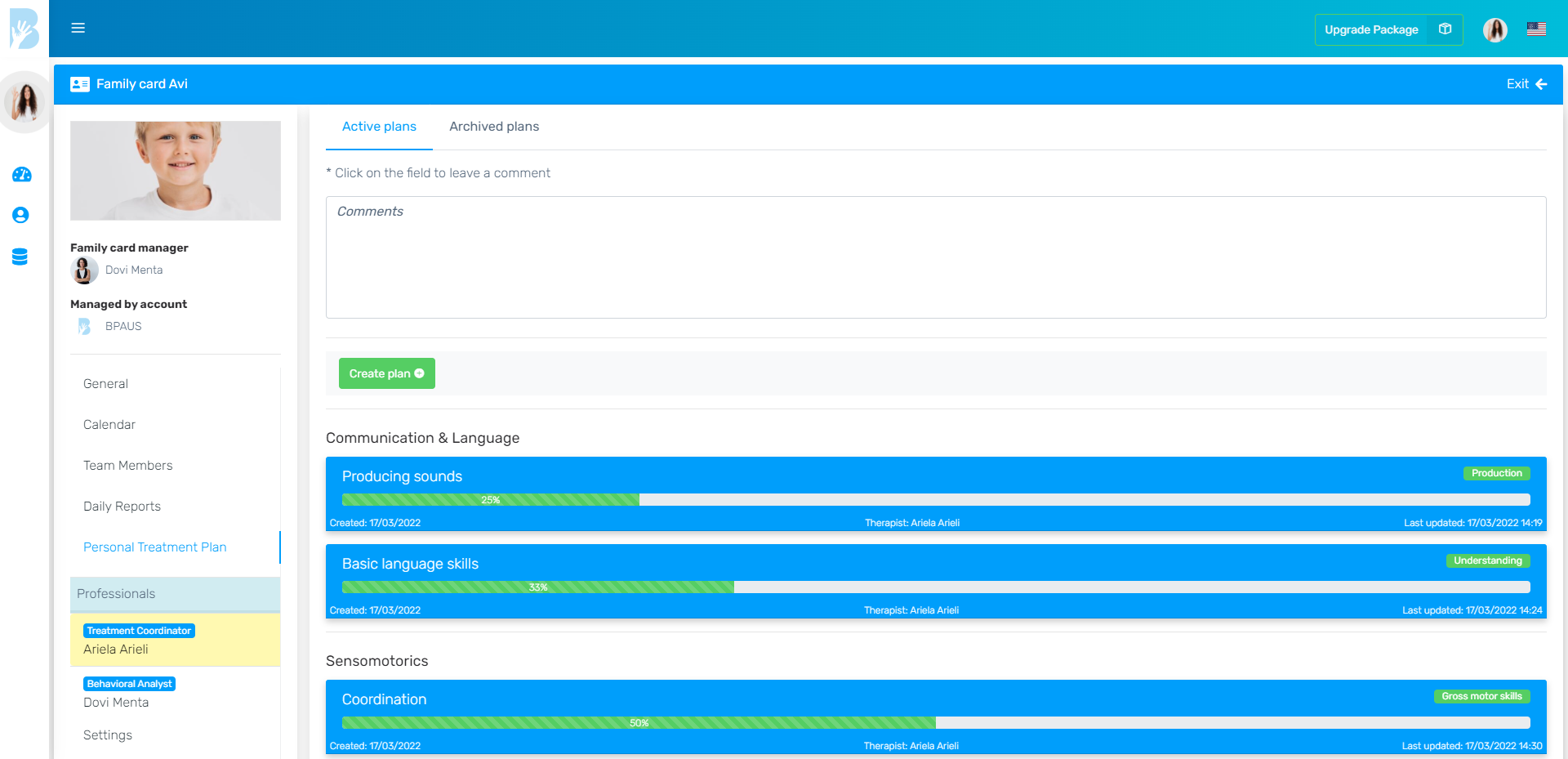
Task: Open the dashboard icon in left sidebar
Action: tap(21, 174)
